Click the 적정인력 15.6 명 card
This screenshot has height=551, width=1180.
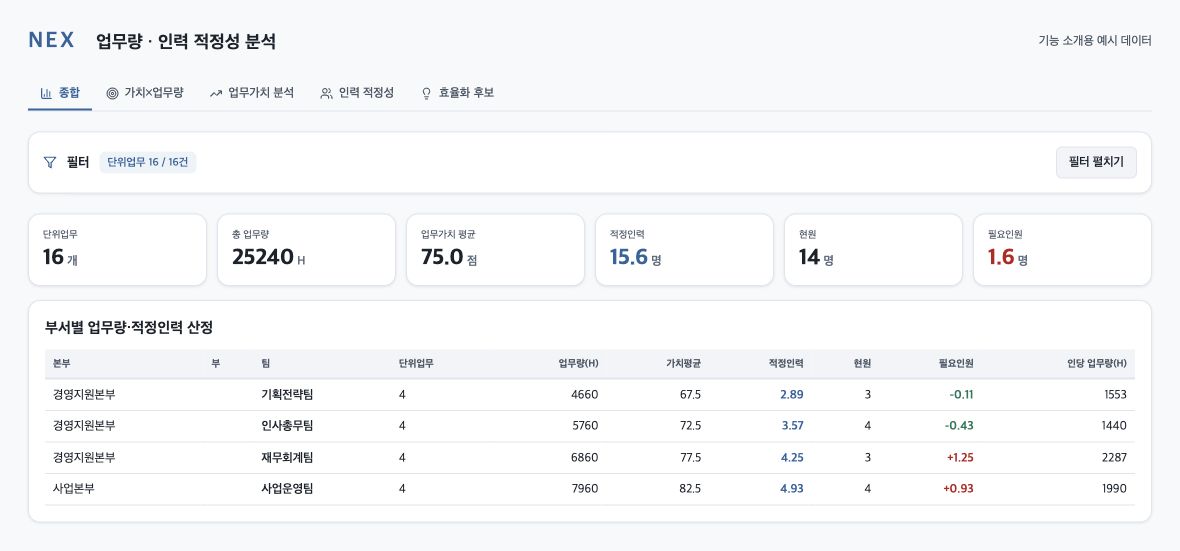pyautogui.click(x=684, y=250)
